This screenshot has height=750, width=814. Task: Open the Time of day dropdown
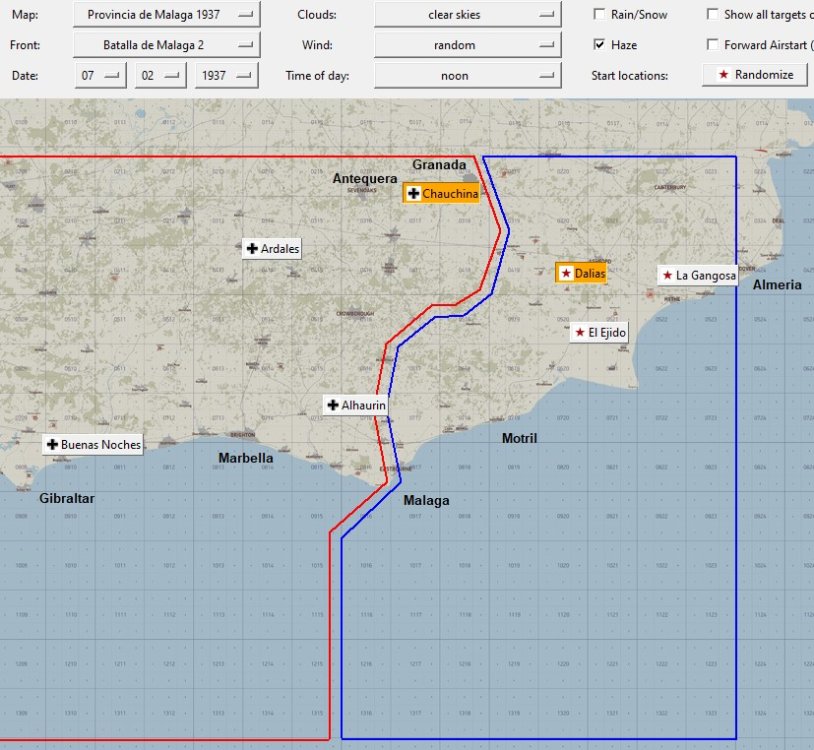pyautogui.click(x=466, y=74)
